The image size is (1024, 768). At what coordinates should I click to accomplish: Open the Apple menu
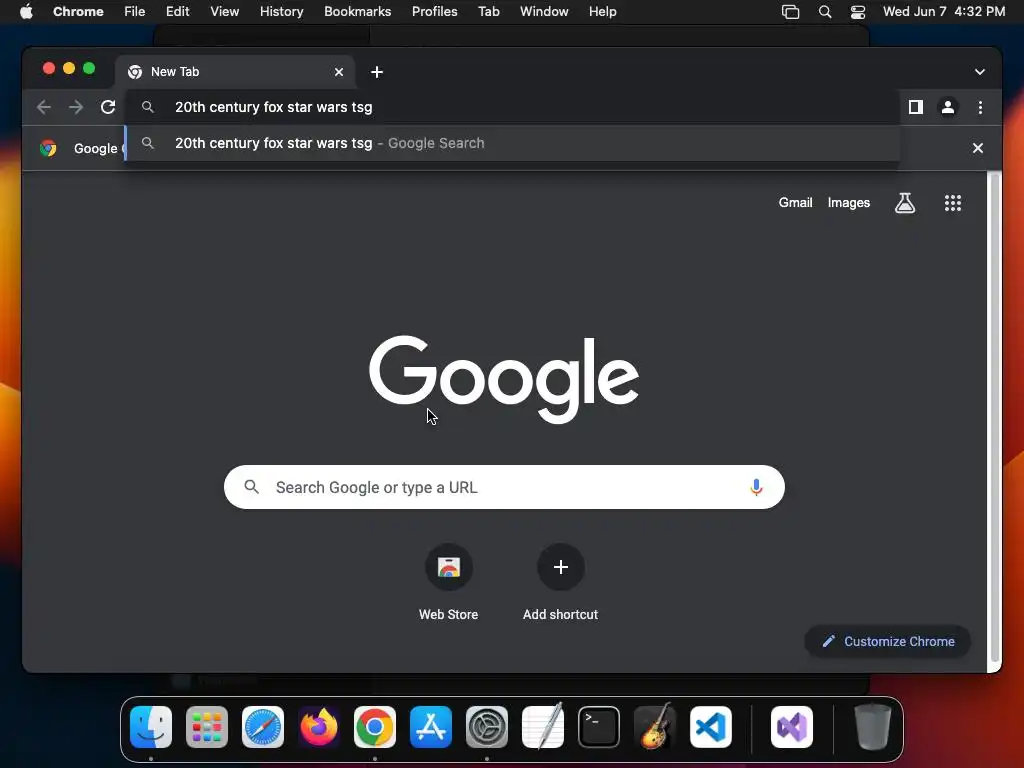click(26, 12)
